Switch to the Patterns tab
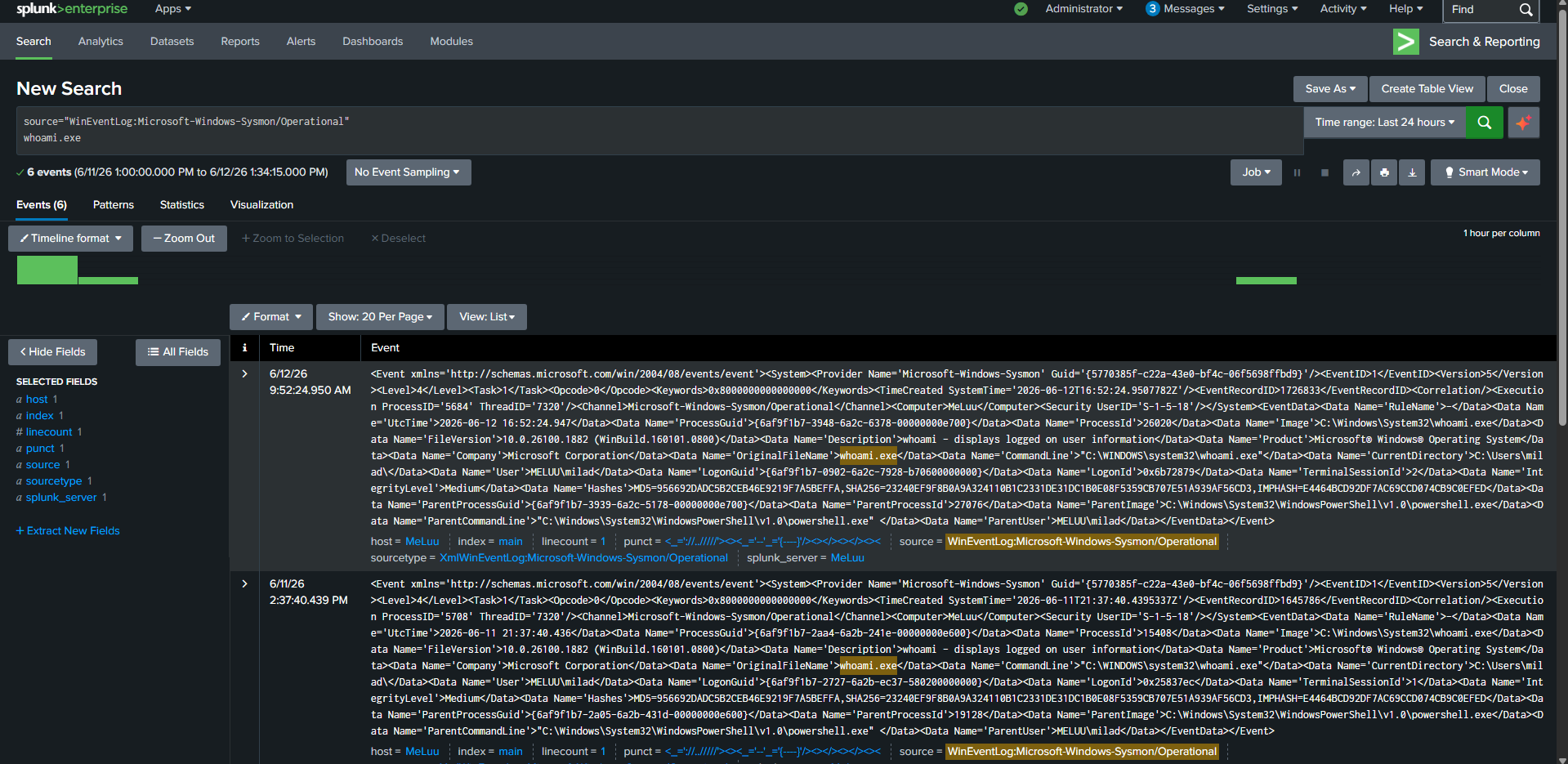 coord(114,205)
